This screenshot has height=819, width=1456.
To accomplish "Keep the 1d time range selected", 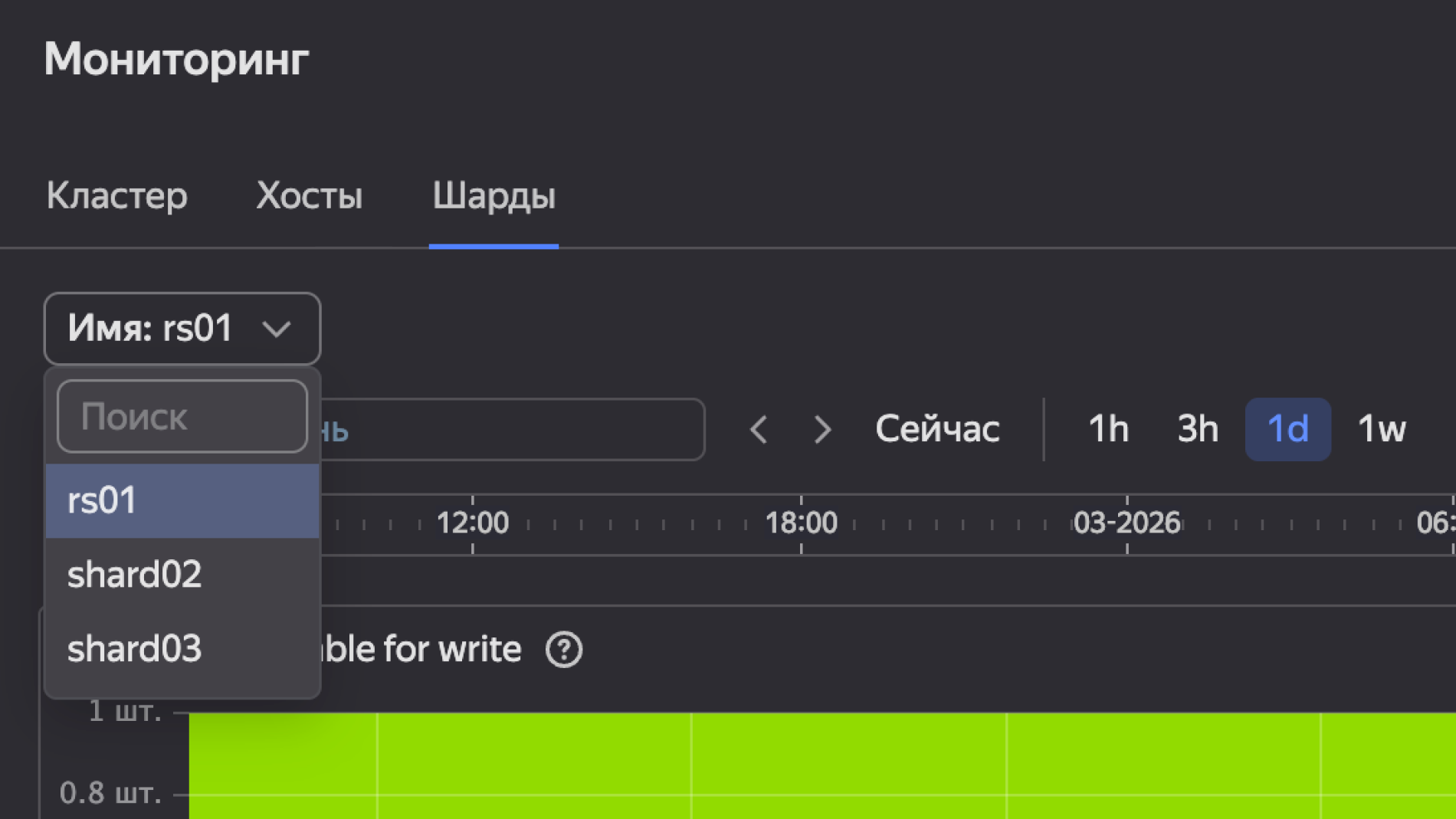I will click(x=1288, y=429).
